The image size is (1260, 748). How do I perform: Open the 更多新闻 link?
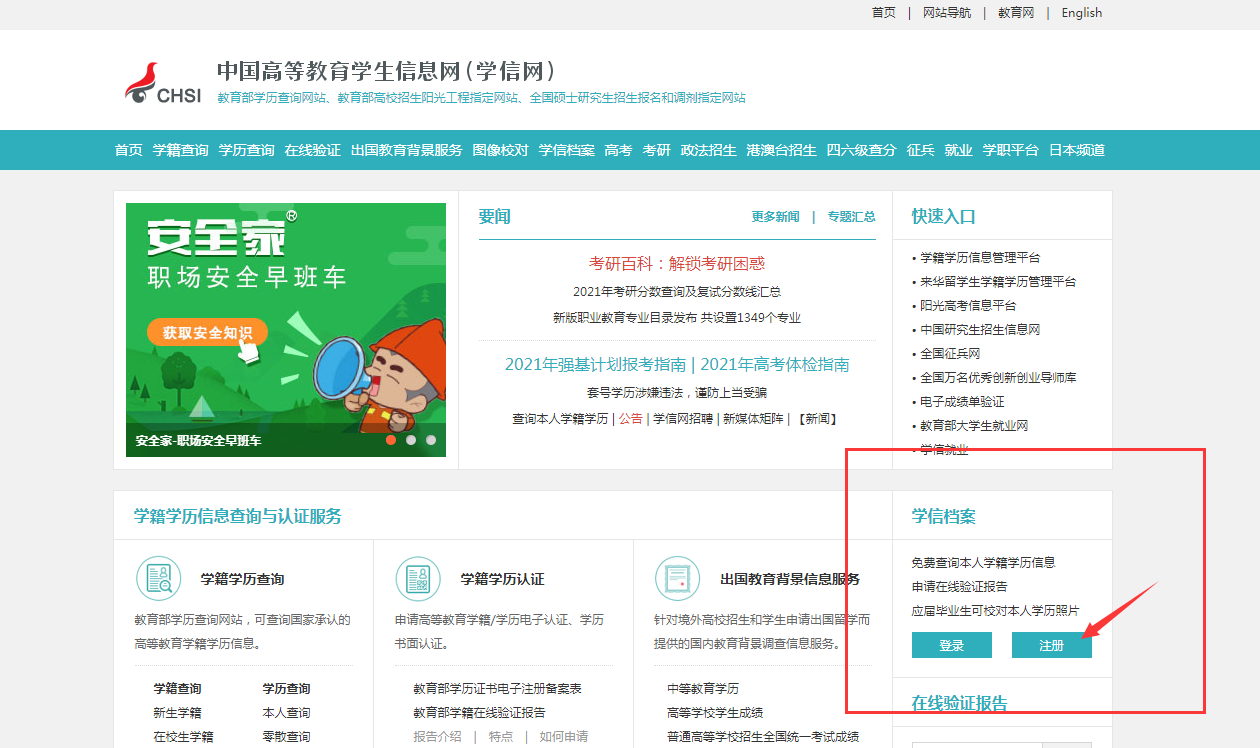[775, 217]
